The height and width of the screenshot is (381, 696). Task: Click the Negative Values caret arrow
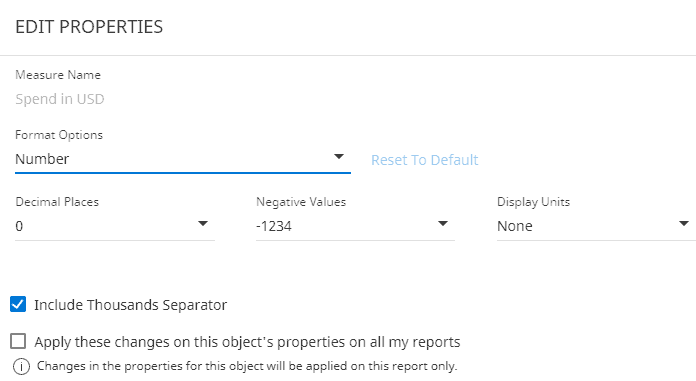pyautogui.click(x=443, y=224)
